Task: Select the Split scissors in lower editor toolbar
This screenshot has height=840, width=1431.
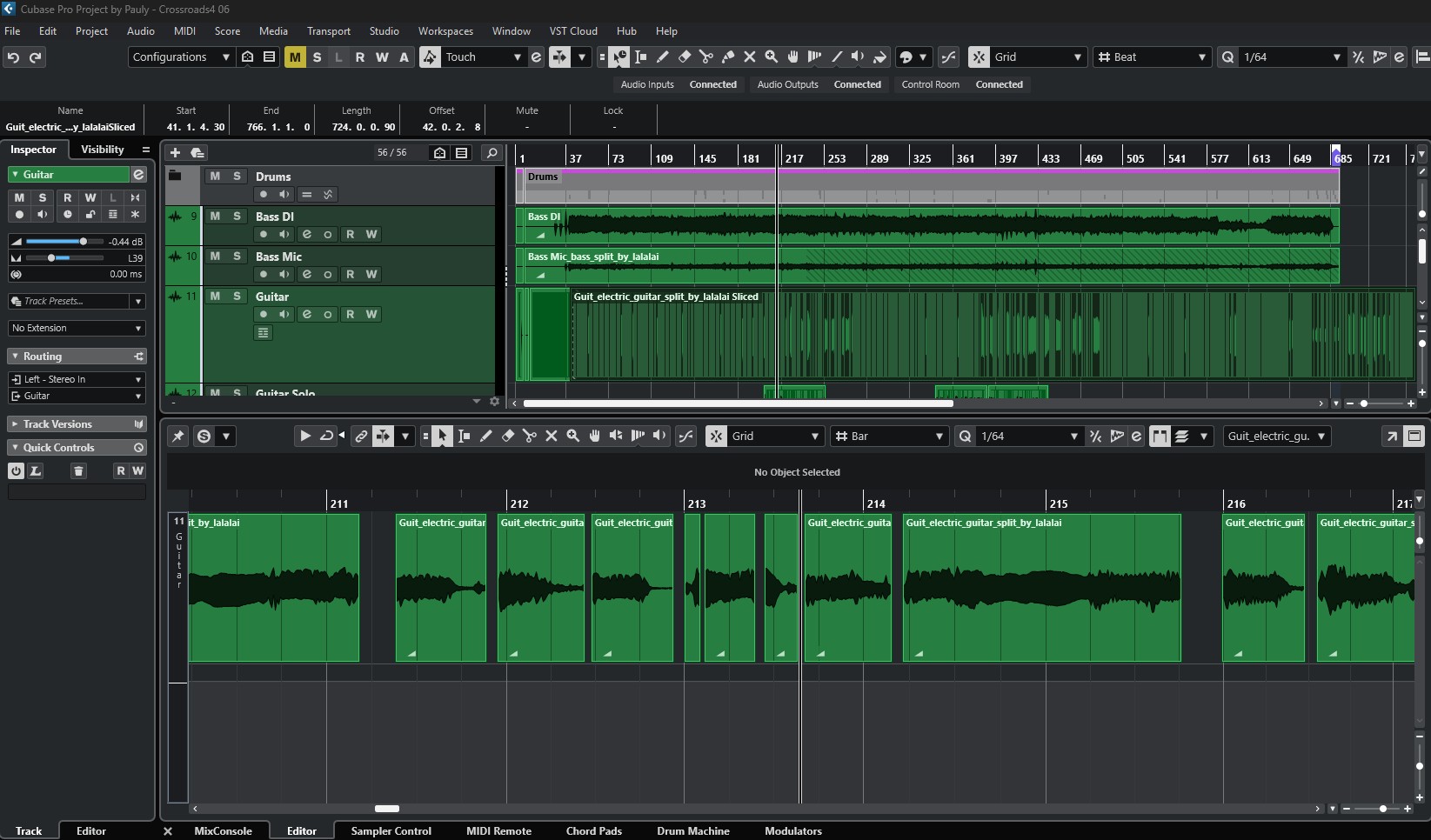Action: click(x=530, y=436)
